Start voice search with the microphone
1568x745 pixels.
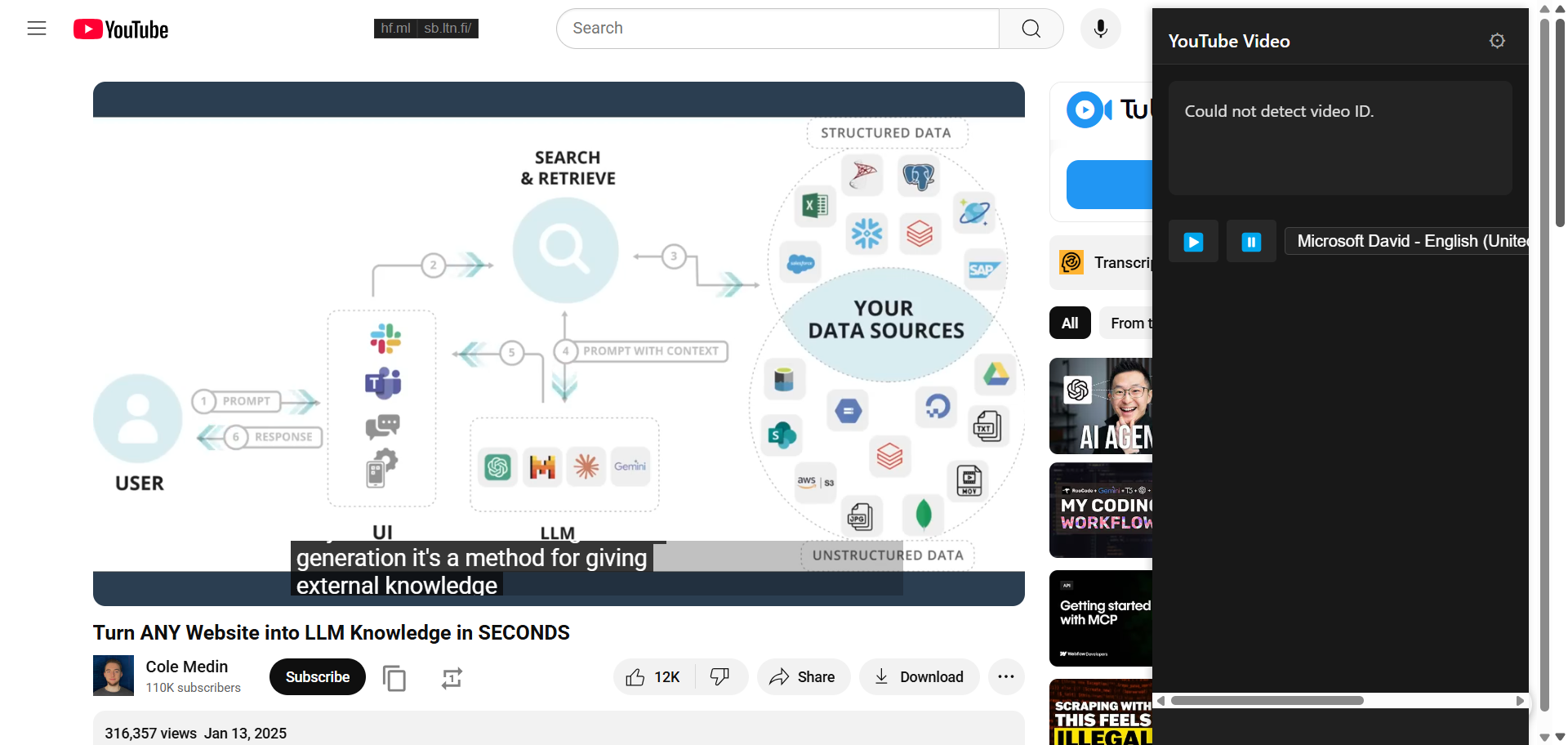[1101, 29]
